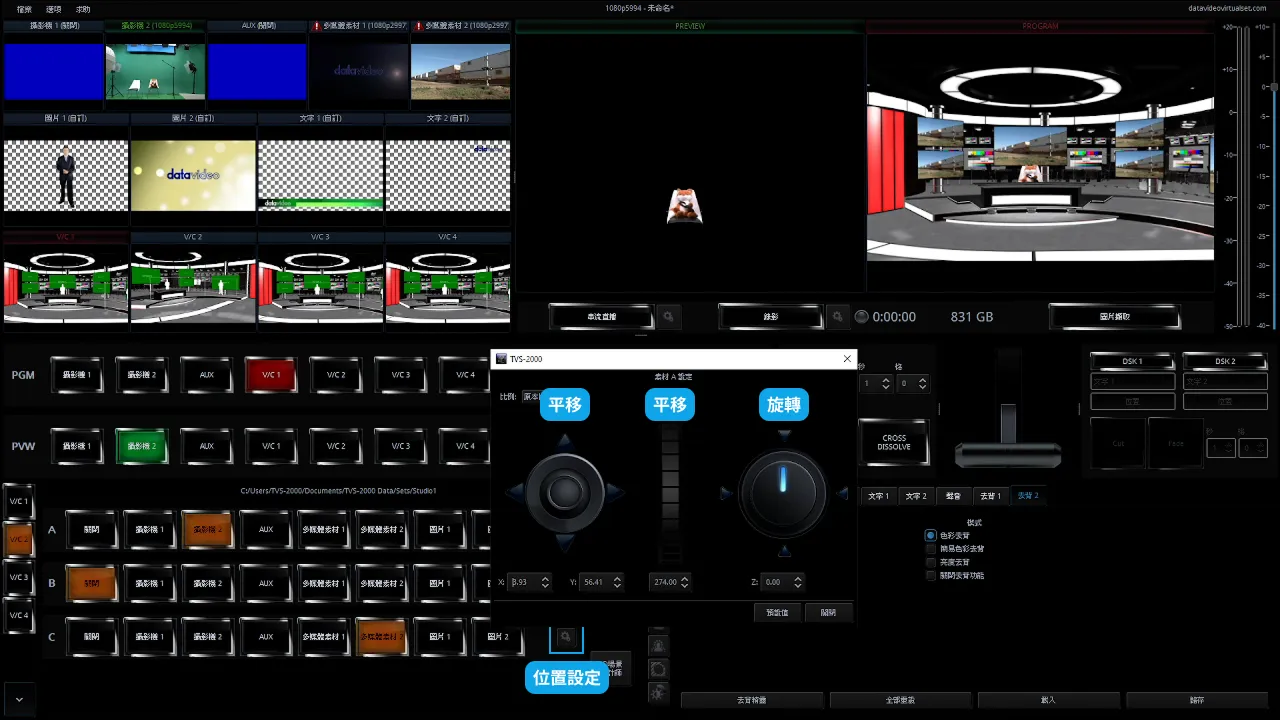Switch to the 去背 1 tab
Viewport: 1280px width, 720px height.
tap(990, 496)
